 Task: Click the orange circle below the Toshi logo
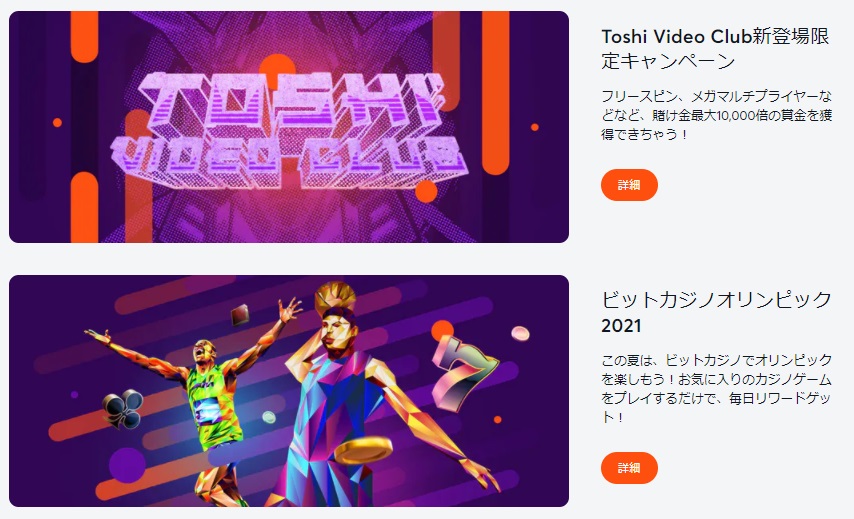point(426,191)
